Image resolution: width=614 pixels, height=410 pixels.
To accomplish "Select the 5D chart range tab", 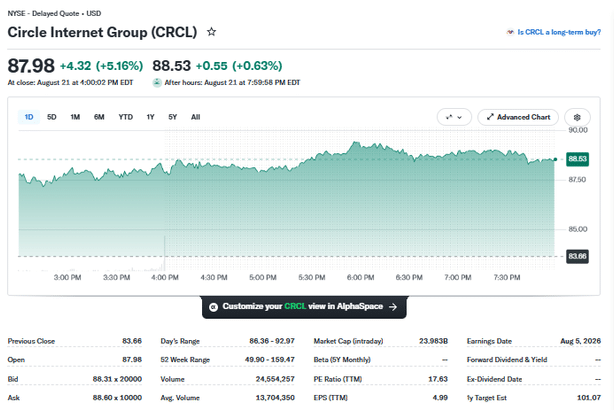I will click(52, 117).
